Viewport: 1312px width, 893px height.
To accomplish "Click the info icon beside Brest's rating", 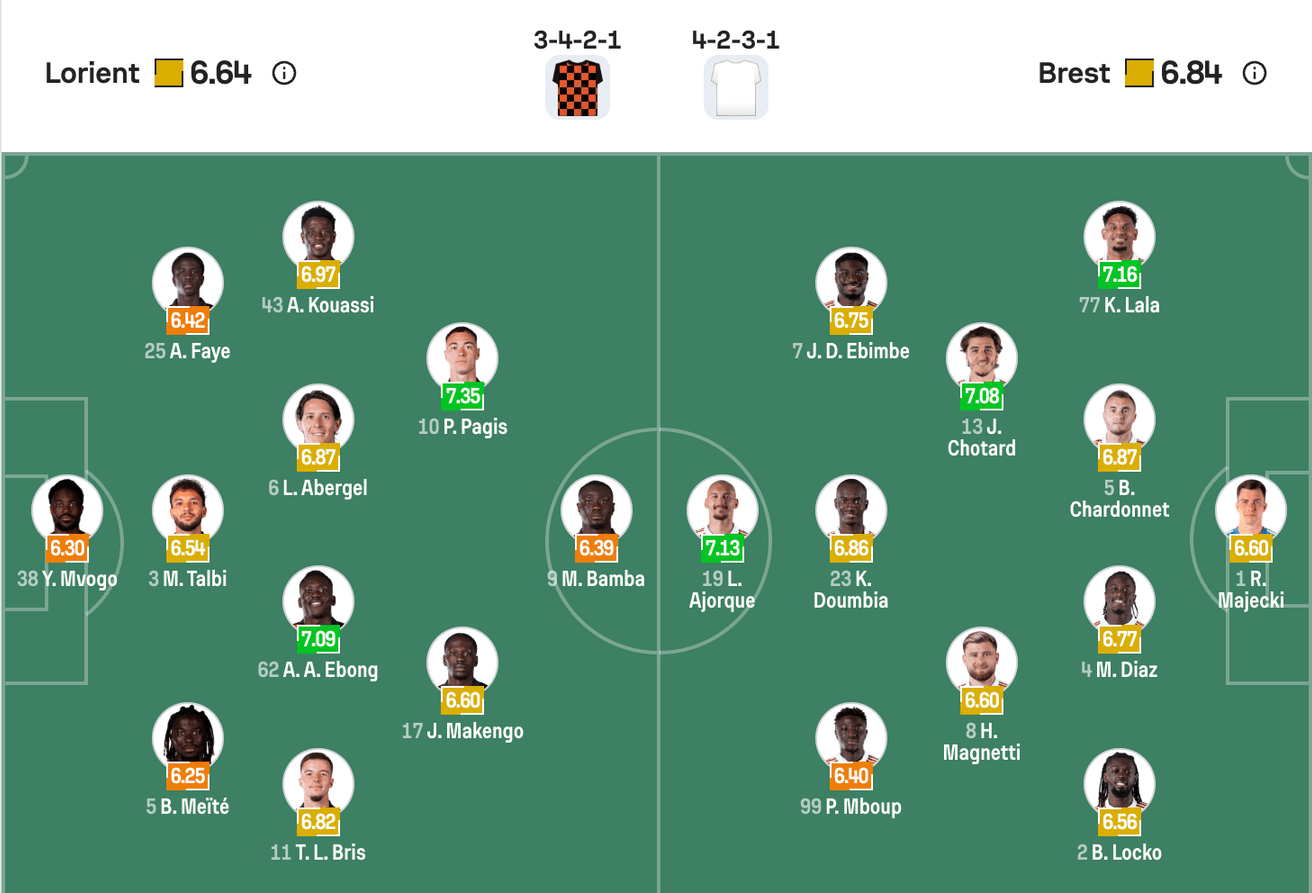I will (1254, 73).
